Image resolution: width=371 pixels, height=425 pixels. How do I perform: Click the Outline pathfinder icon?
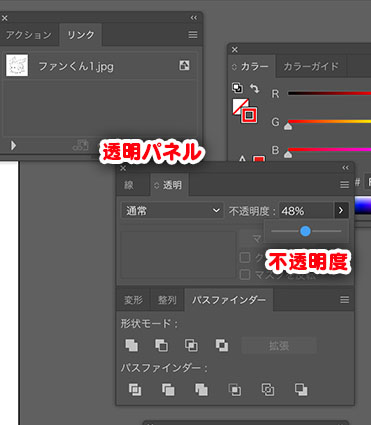pos(268,389)
